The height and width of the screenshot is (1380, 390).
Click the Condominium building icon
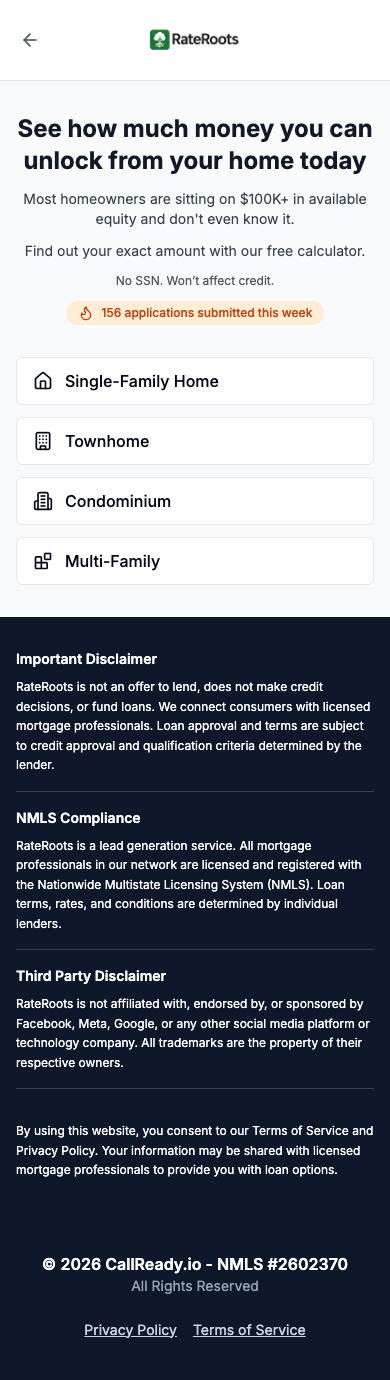[43, 501]
